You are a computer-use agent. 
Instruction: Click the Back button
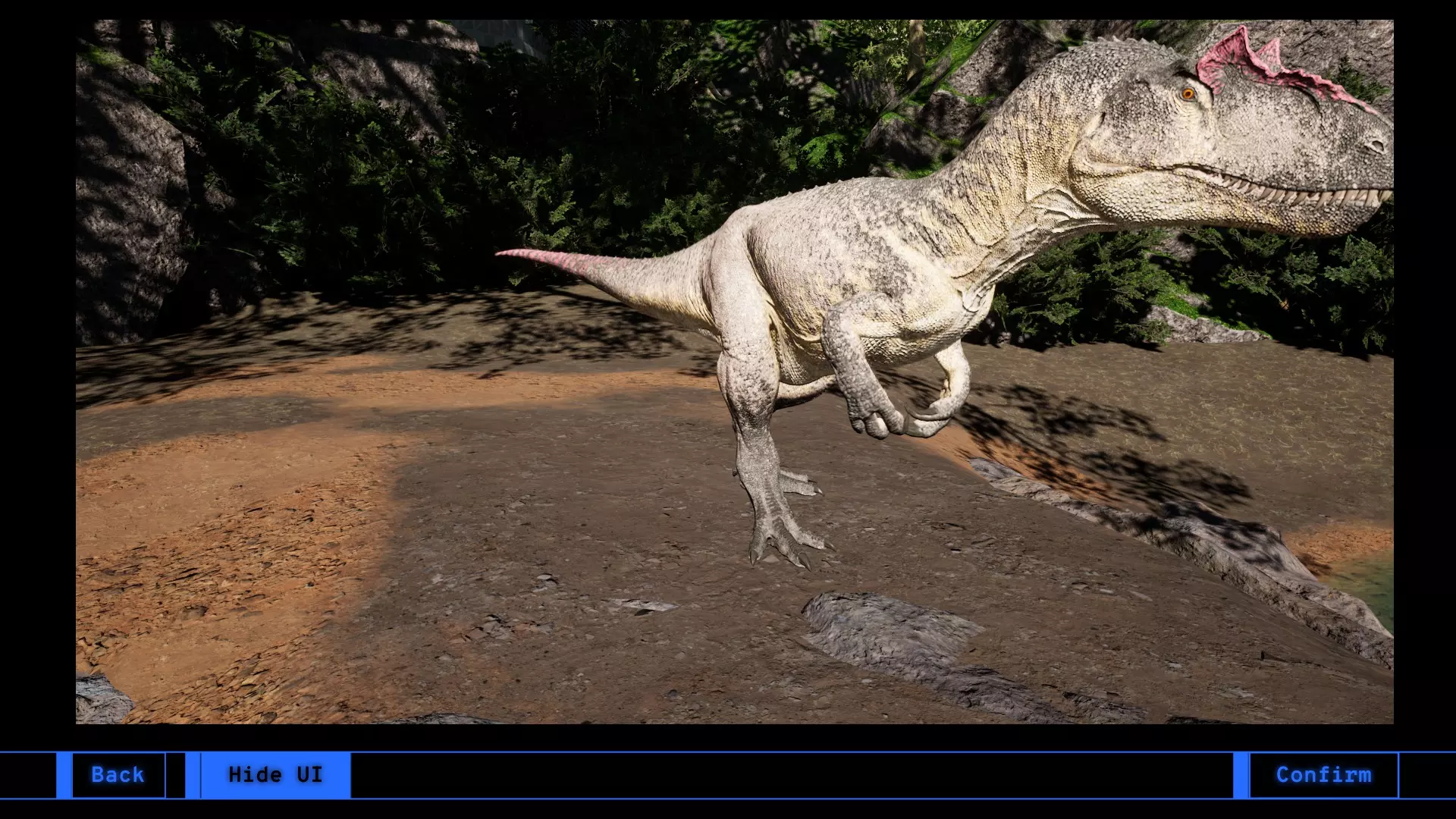click(118, 775)
